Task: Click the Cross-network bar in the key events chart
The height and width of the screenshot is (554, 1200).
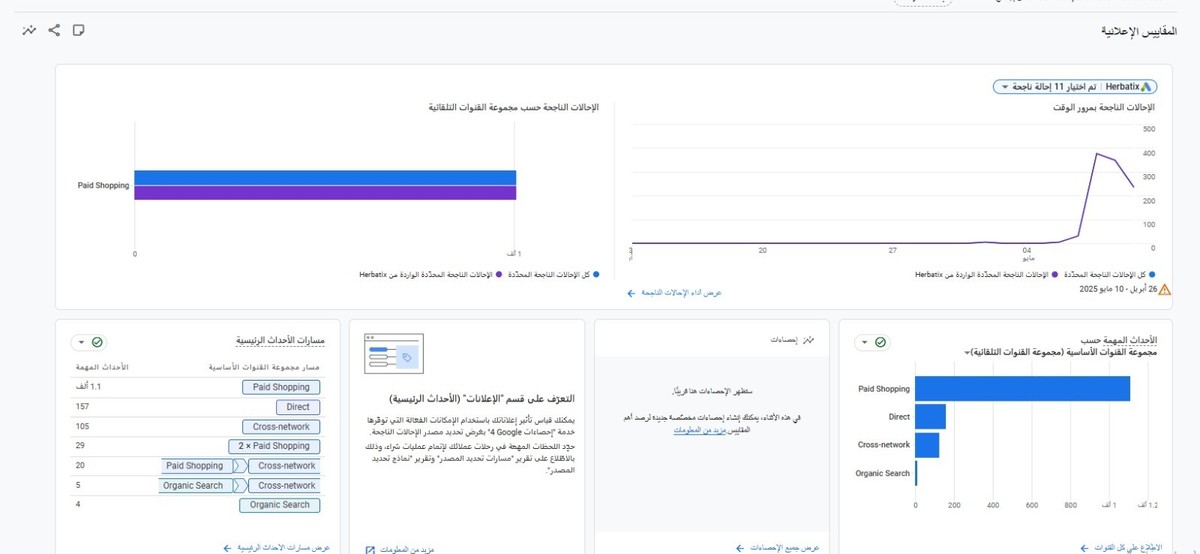Action: (927, 445)
